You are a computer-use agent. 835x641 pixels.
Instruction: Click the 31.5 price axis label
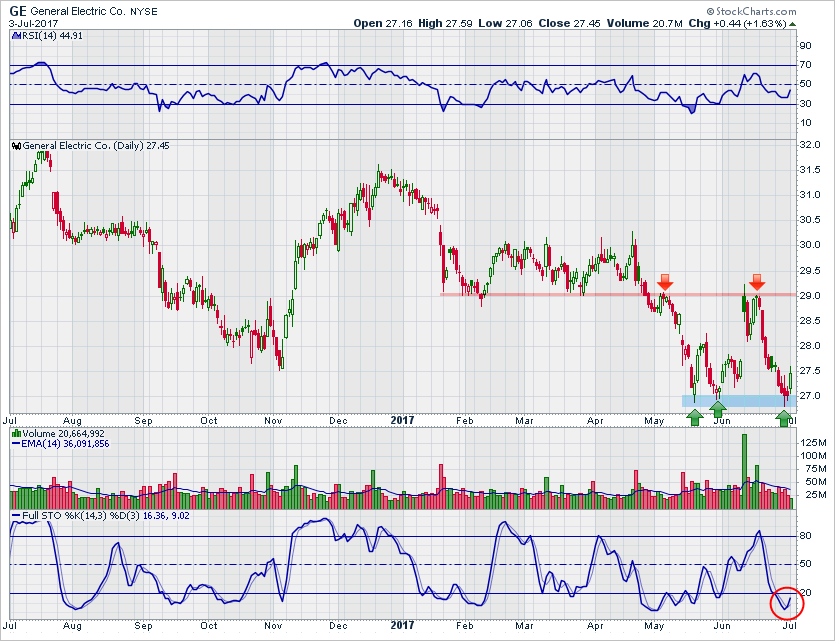pyautogui.click(x=809, y=170)
